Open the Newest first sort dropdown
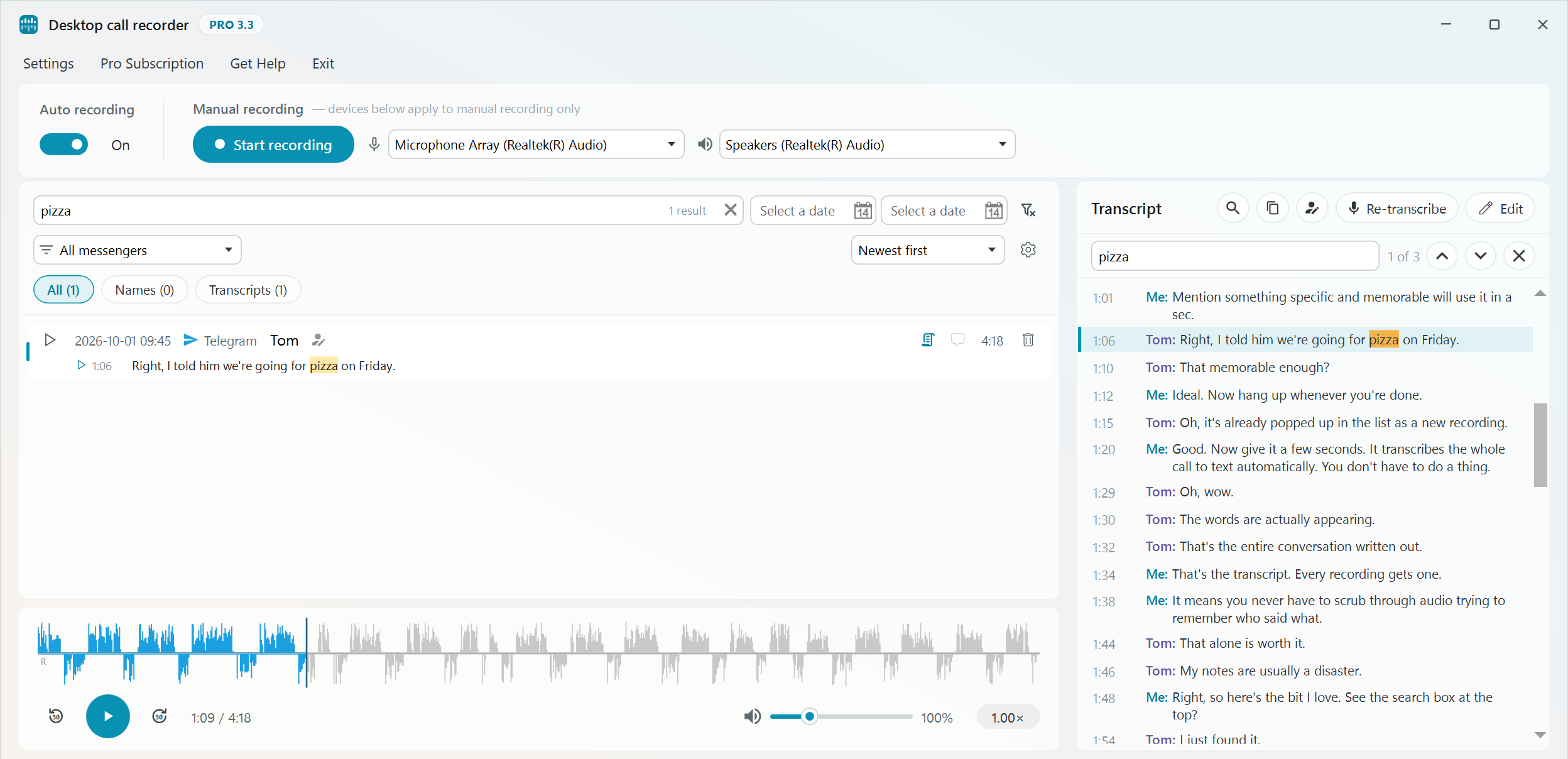Screen dimensions: 1568x759 [928, 250]
